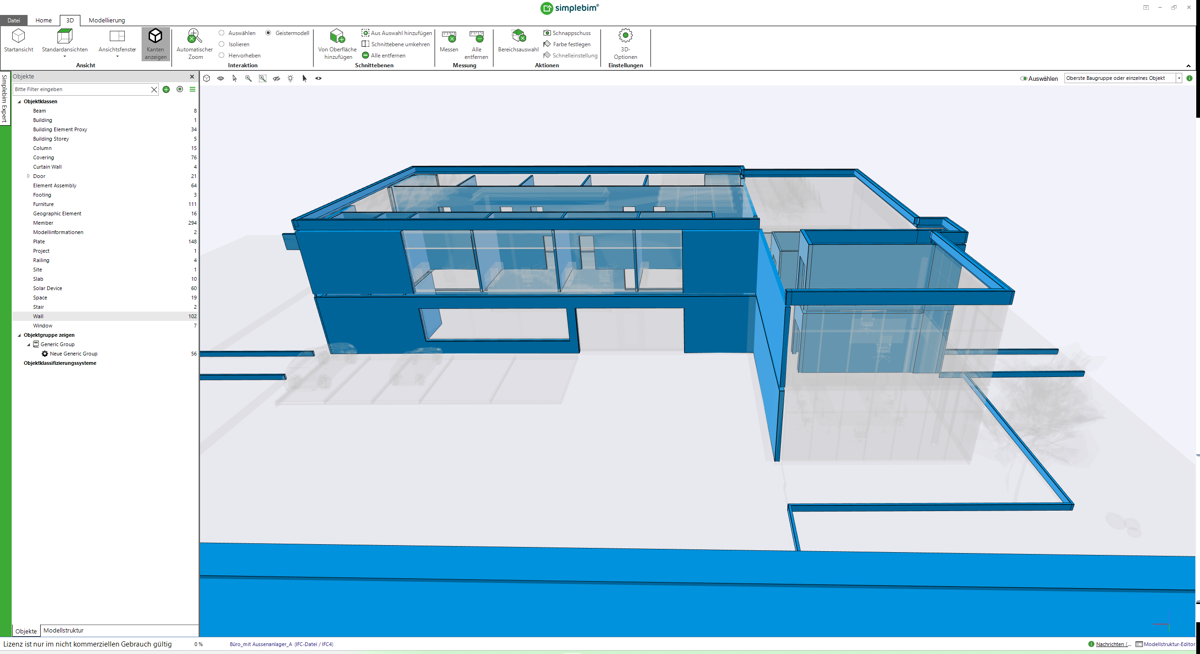The height and width of the screenshot is (654, 1200).
Task: Click the green info icon right of the selection dropdown
Action: pyautogui.click(x=1190, y=78)
